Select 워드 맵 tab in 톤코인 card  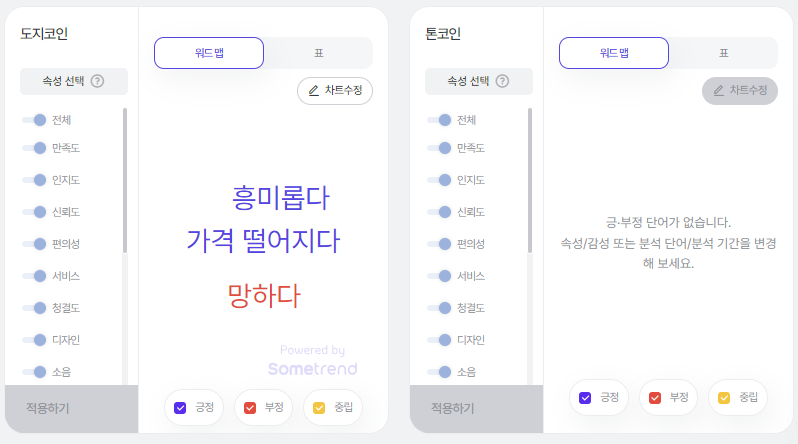(614, 53)
